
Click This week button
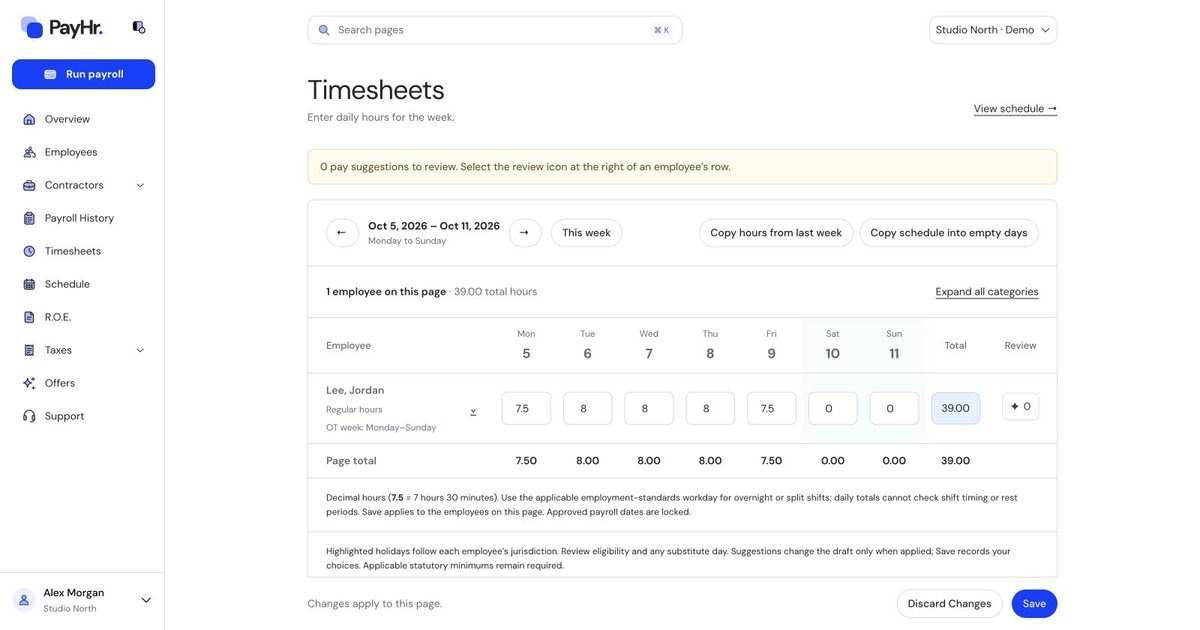coord(586,233)
